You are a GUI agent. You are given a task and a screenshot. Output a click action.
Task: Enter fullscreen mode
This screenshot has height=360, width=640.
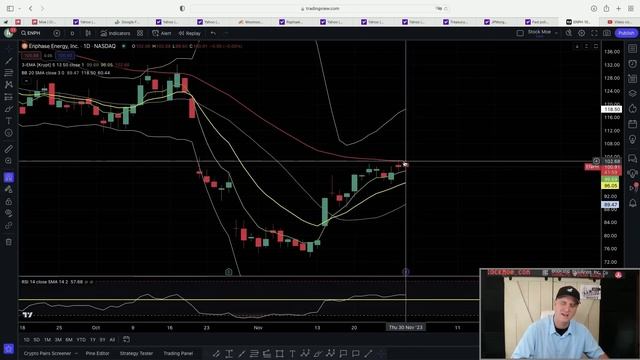[x=594, y=33]
